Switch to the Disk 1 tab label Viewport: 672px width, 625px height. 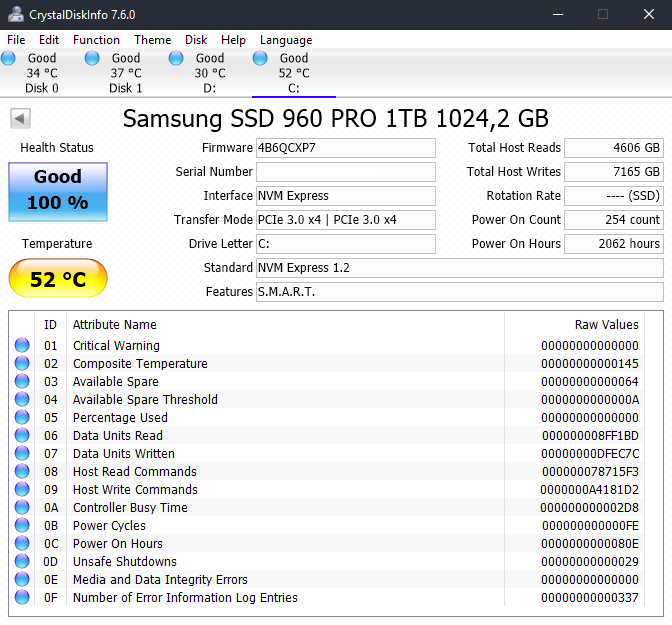(x=126, y=88)
